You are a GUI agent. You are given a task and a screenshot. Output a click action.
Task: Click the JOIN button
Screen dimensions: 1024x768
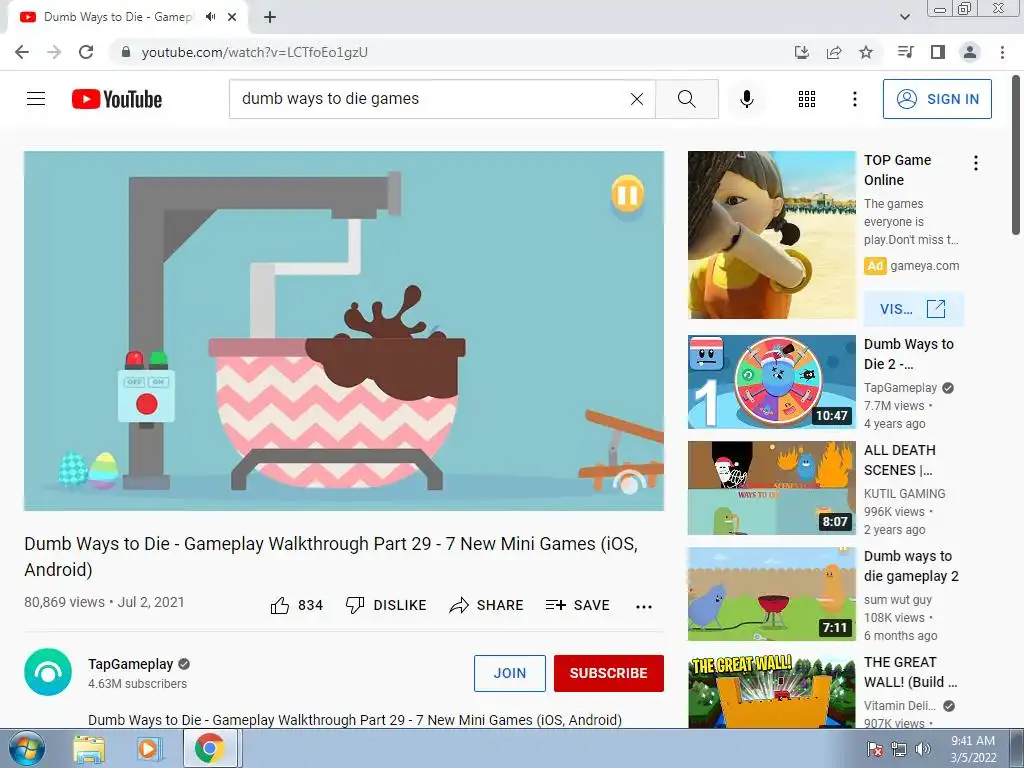pyautogui.click(x=509, y=673)
